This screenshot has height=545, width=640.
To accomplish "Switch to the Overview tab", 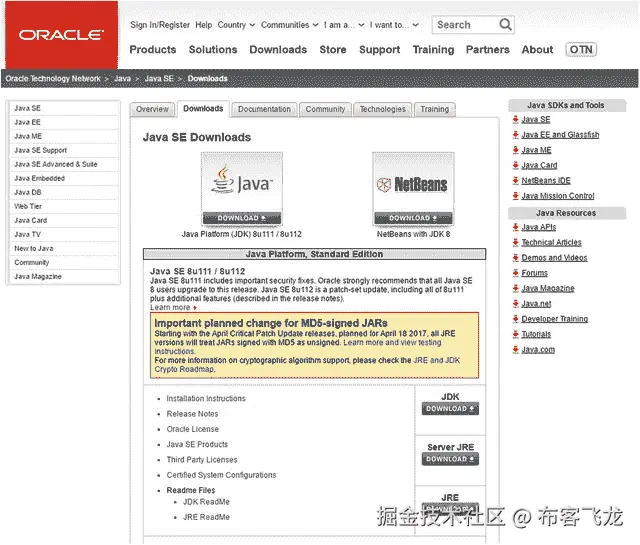I will coord(152,109).
